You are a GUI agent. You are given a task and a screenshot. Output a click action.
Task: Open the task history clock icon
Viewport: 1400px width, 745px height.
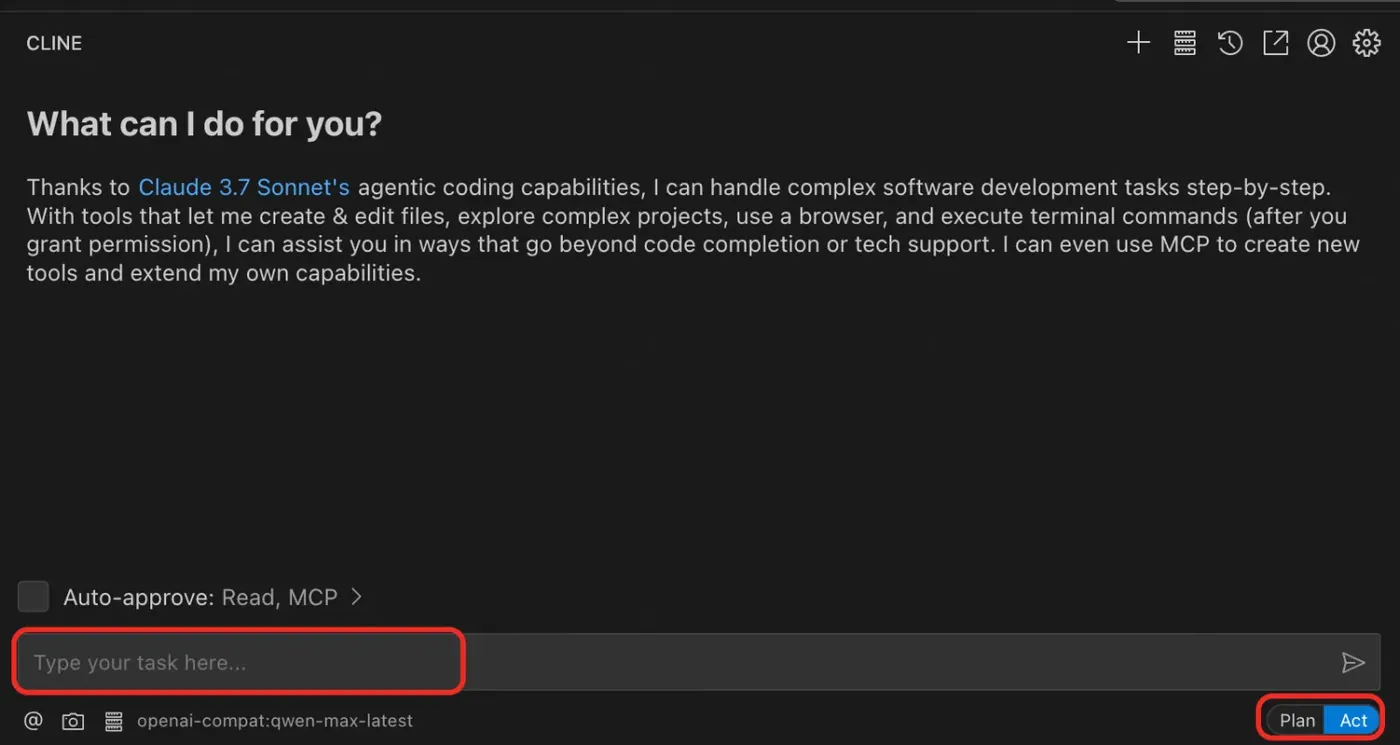click(1230, 43)
